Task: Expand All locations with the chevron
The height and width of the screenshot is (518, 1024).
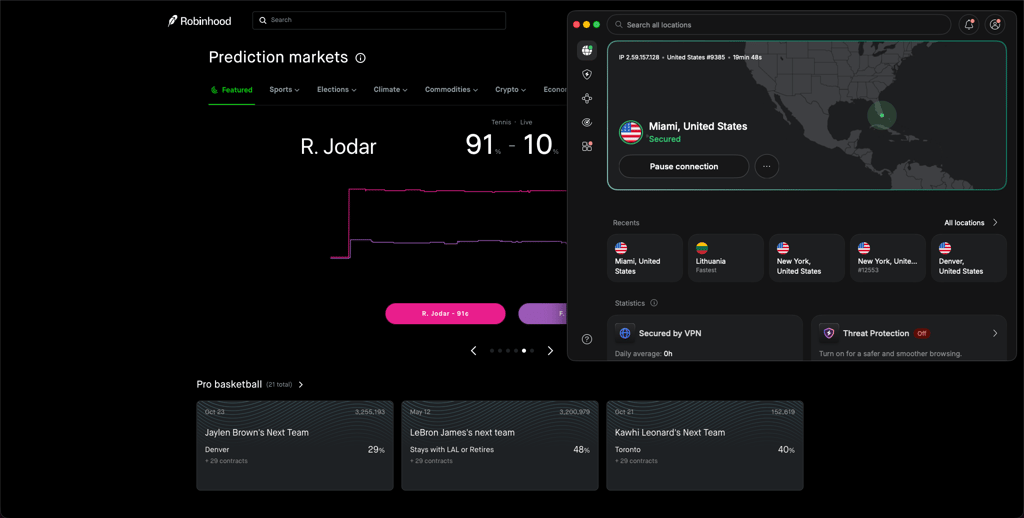Action: pyautogui.click(x=995, y=223)
